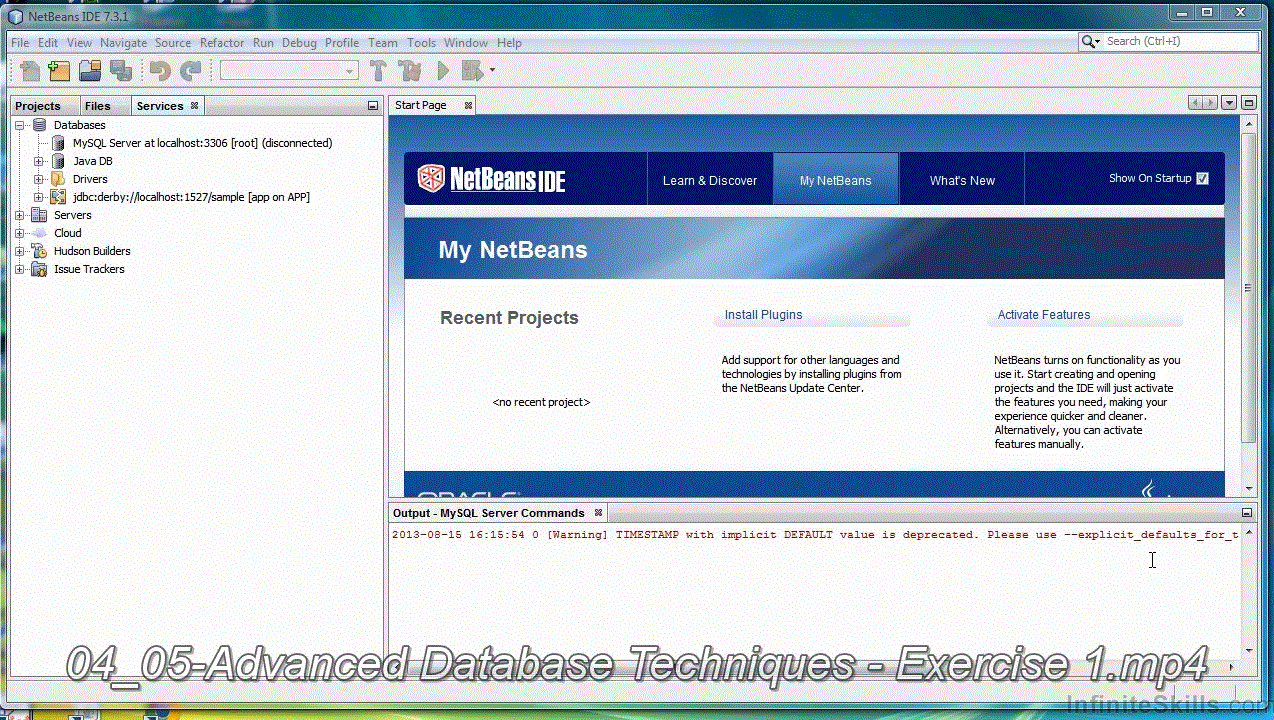Maximize the editor window area

[1249, 103]
